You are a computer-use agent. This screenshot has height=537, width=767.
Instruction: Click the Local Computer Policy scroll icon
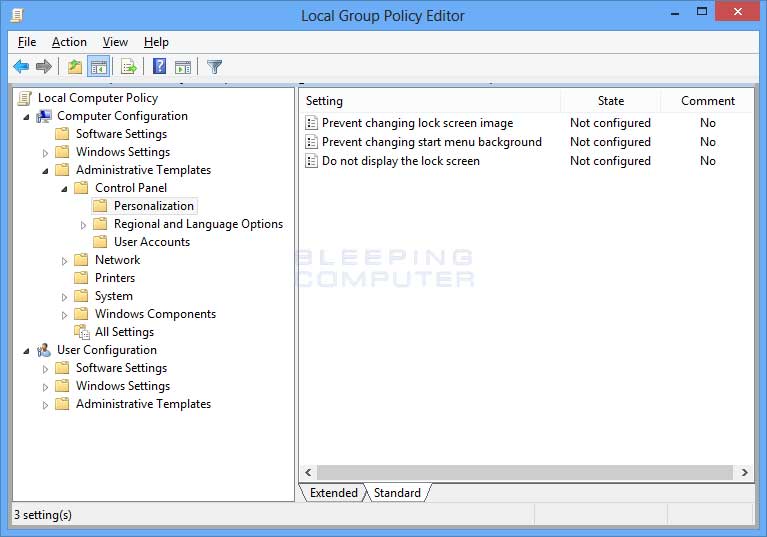[x=24, y=98]
